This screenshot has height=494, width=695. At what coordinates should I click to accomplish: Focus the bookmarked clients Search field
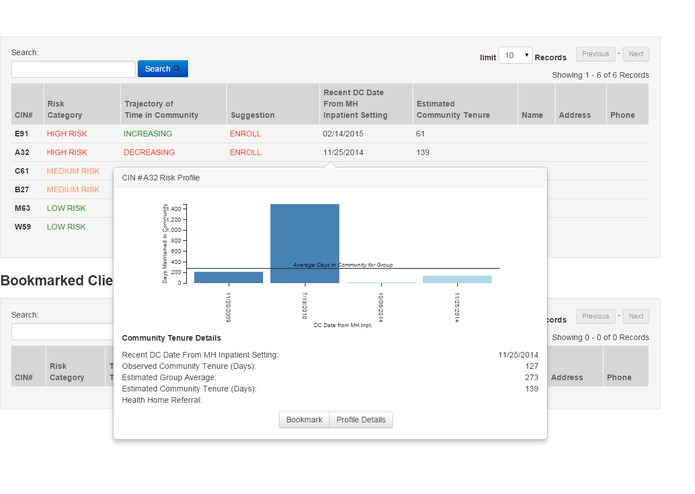click(62, 332)
